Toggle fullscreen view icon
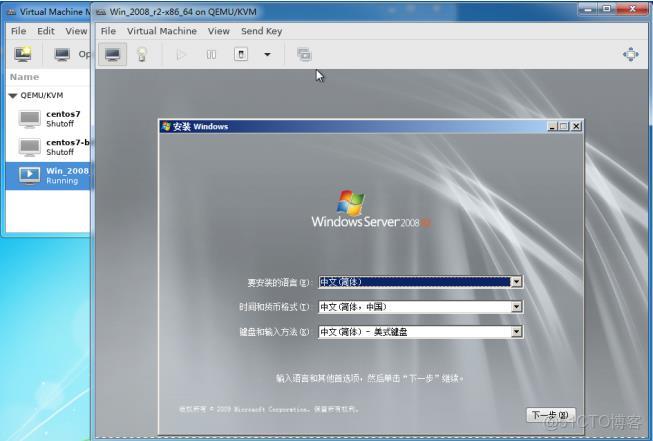The height and width of the screenshot is (441, 653). (631, 55)
